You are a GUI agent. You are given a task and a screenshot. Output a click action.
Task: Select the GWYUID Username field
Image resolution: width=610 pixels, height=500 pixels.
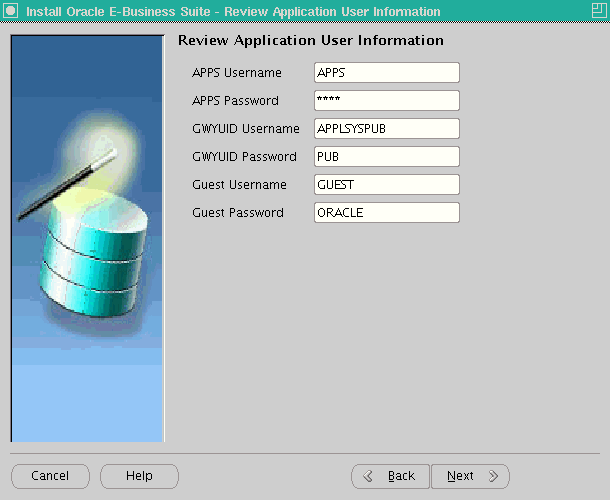[x=387, y=128]
